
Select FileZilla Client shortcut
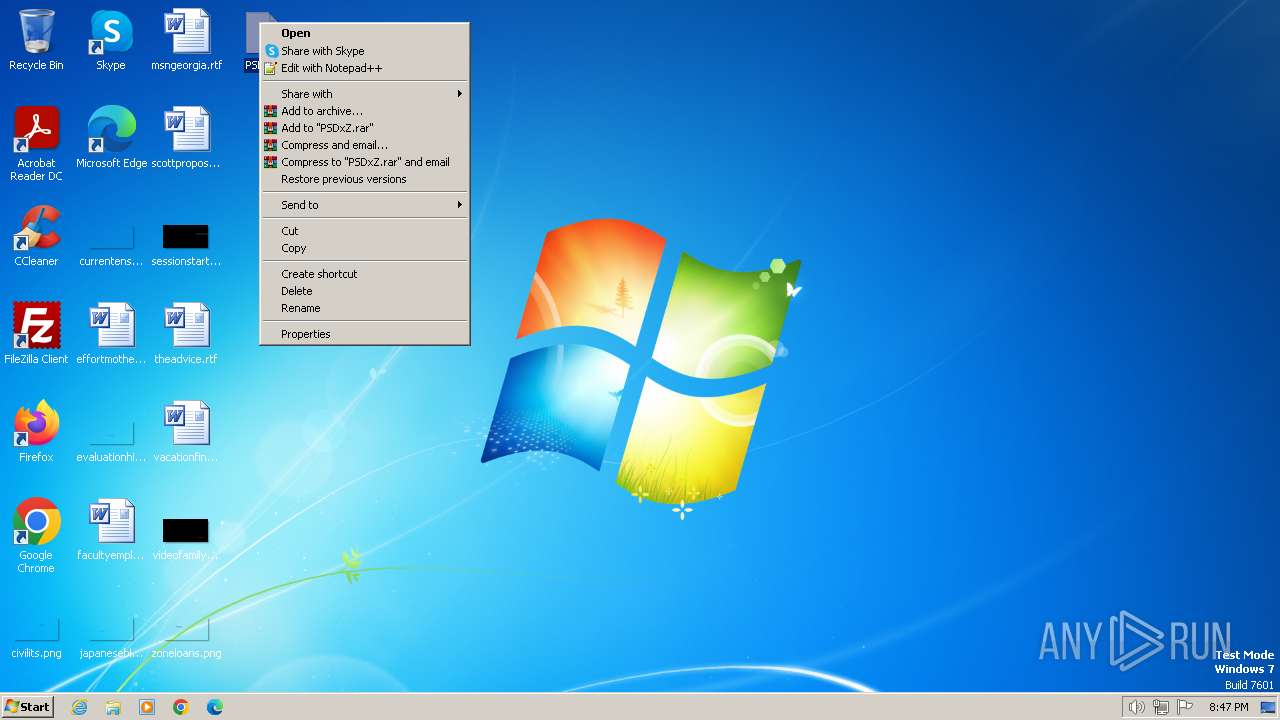pyautogui.click(x=36, y=334)
